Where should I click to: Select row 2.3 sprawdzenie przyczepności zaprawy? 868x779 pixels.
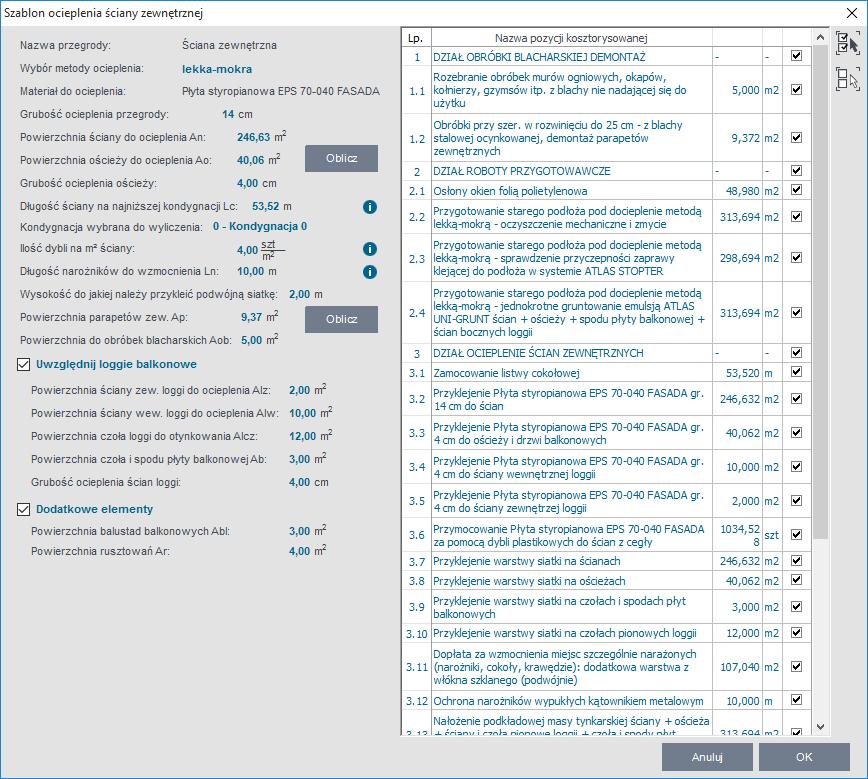[606, 258]
